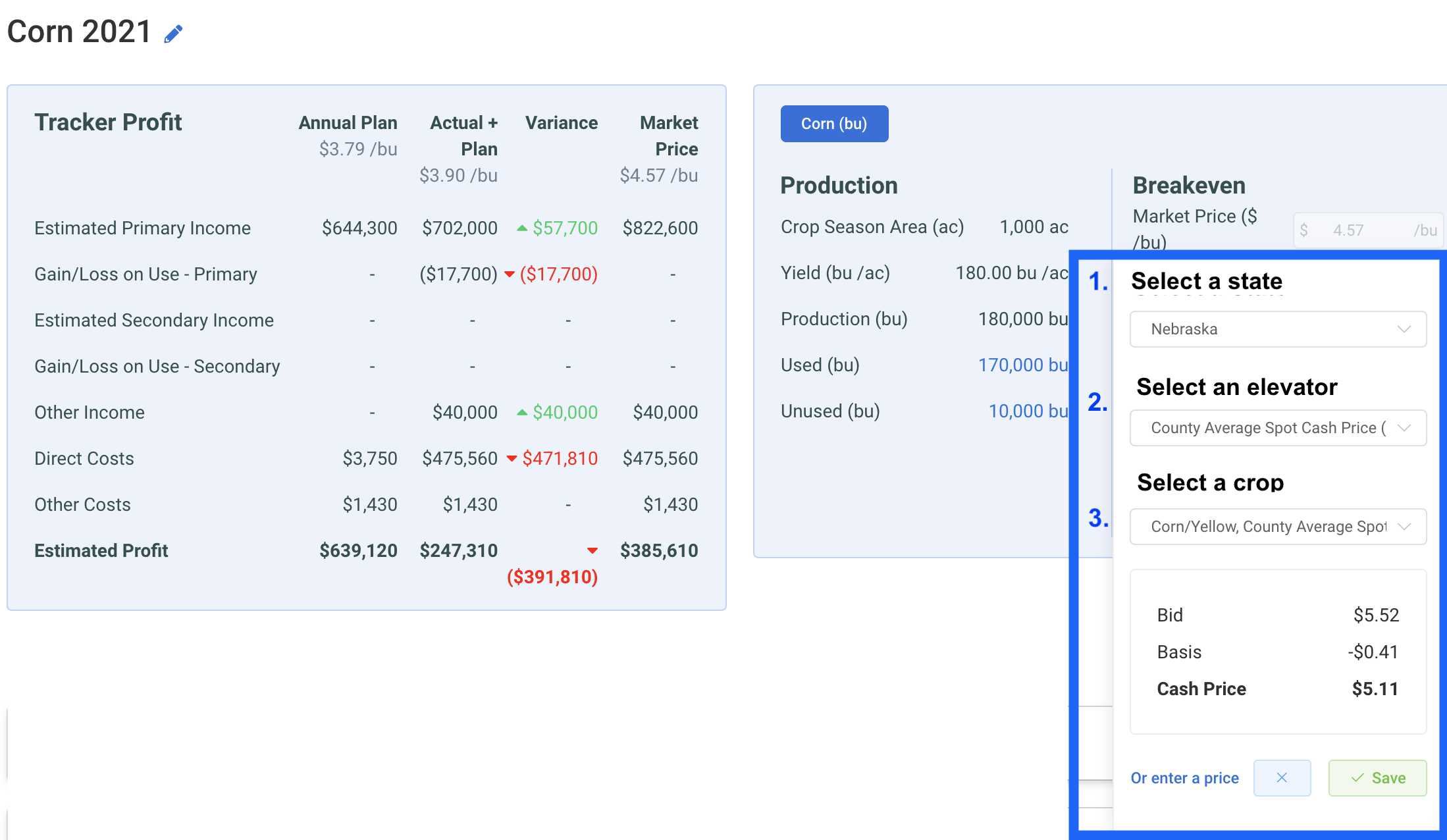This screenshot has width=1447, height=840.
Task: Click the red down arrow next to $471,810
Action: click(x=512, y=459)
